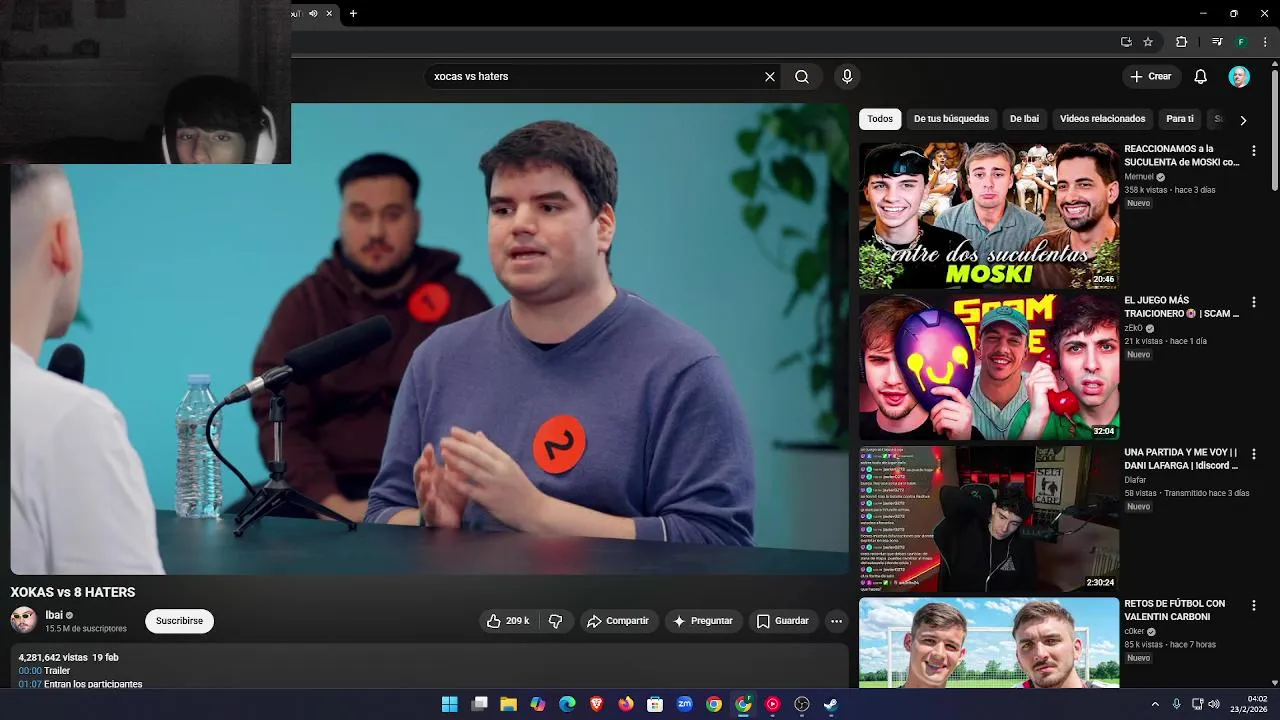Open YouTube notifications bell
1280x720 pixels.
(1201, 76)
